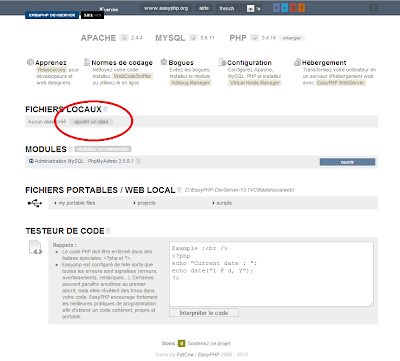Open the Apache configuration icon
The height and width of the screenshot is (361, 400).
124,38
